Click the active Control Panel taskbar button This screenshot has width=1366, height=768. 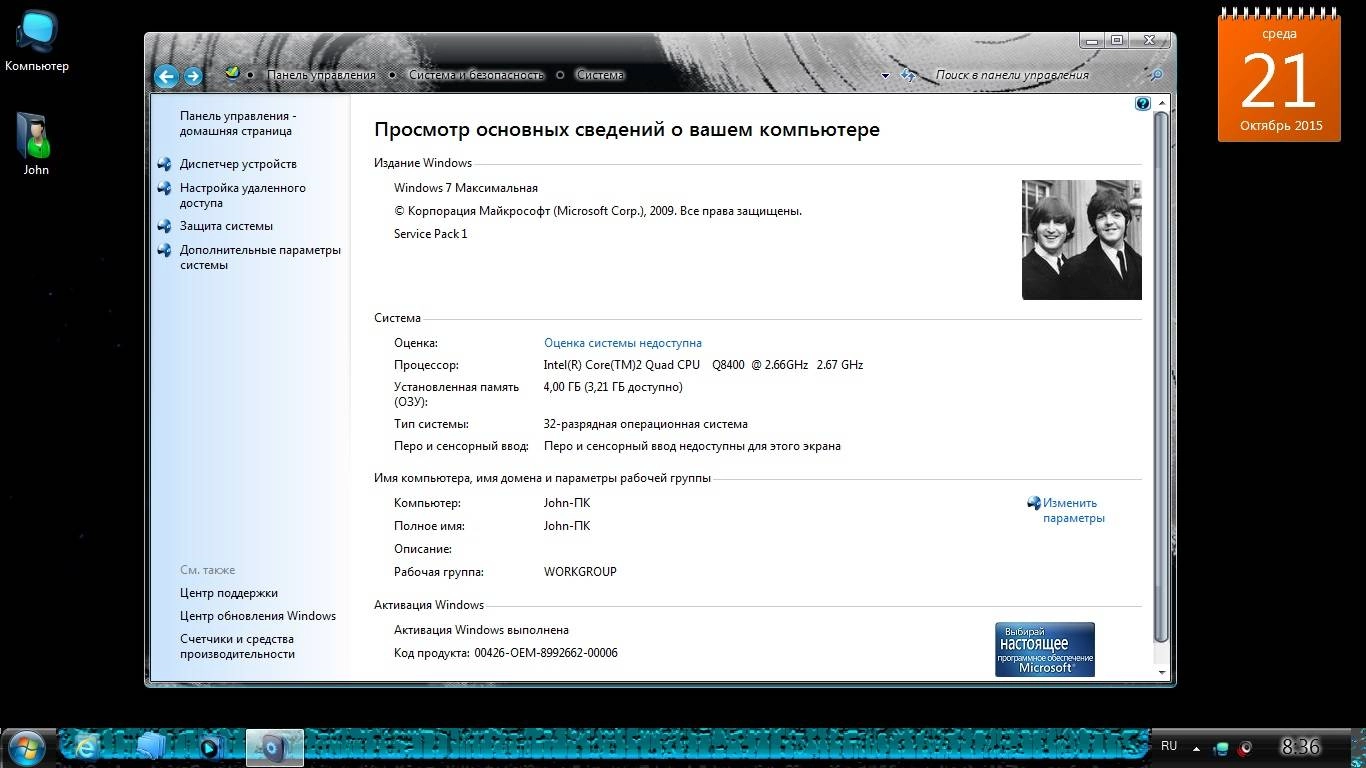[x=274, y=746]
